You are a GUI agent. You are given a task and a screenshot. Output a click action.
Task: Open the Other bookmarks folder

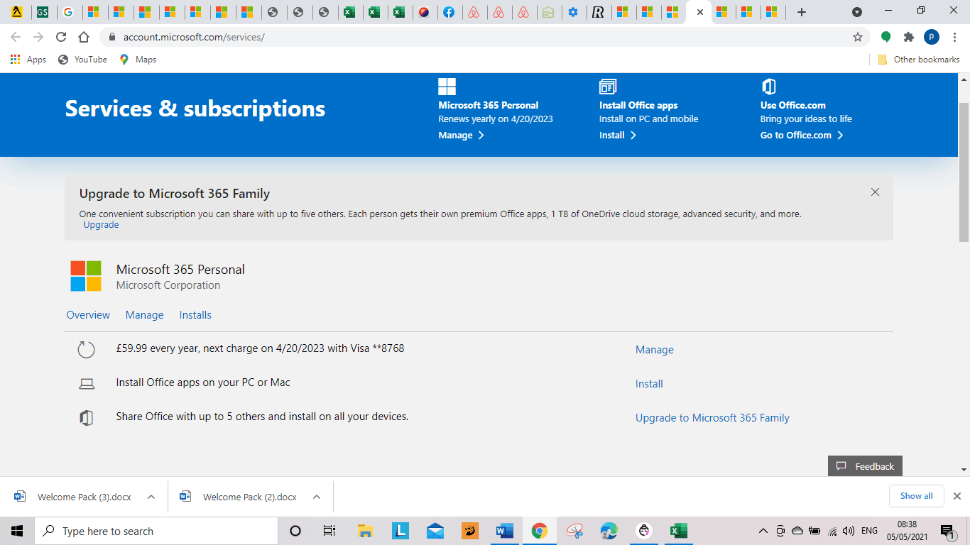[919, 59]
